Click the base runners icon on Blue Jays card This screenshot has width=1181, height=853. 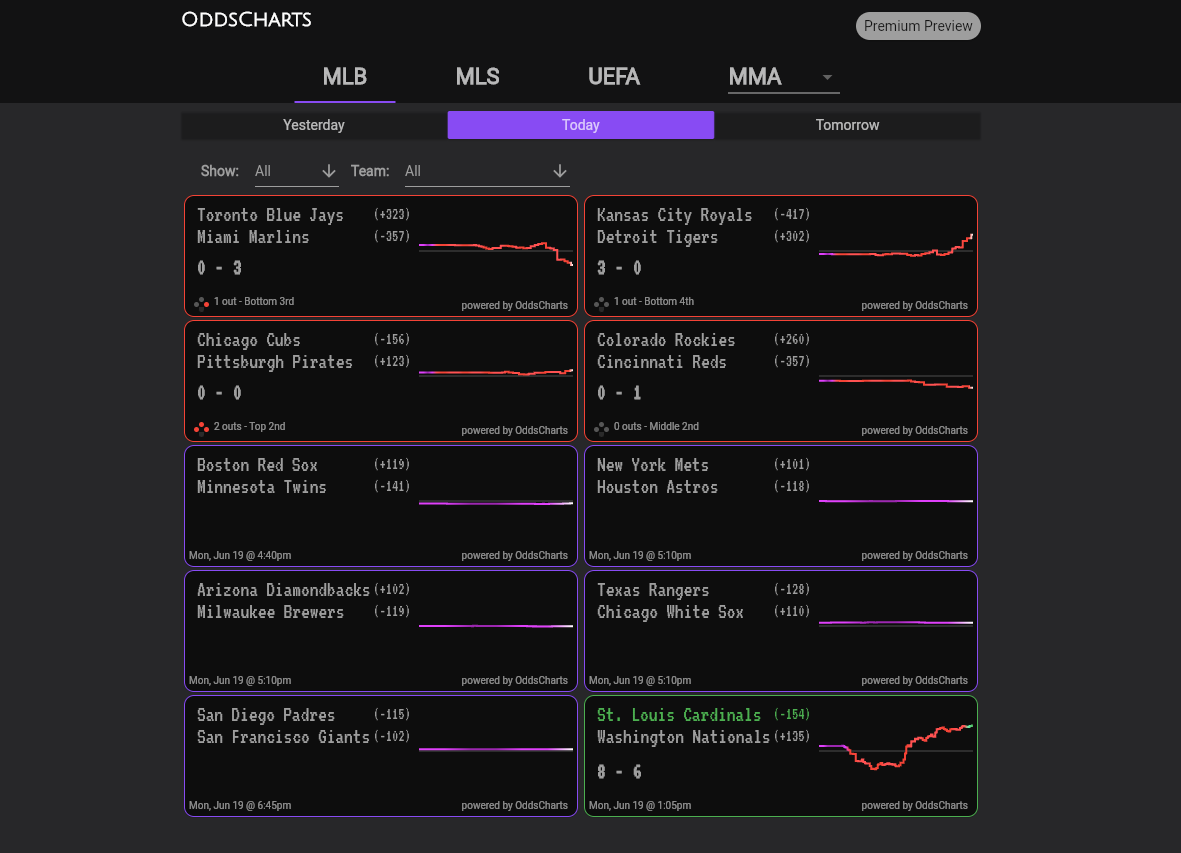coord(201,301)
